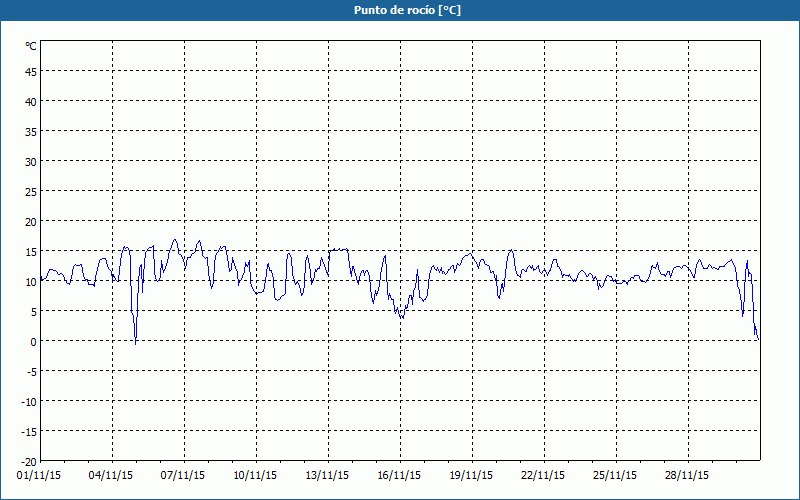
Task: Click the x-axis date 28/11/15
Action: pos(687,476)
